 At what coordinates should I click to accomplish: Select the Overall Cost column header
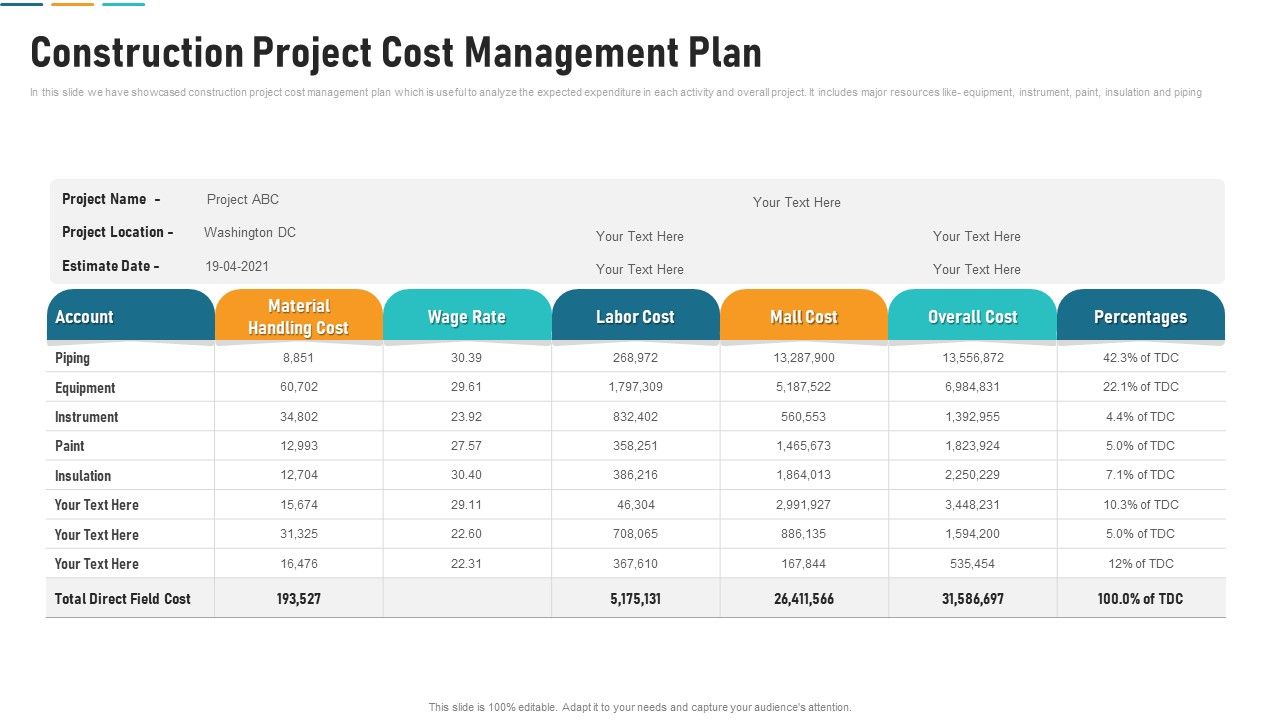point(972,317)
